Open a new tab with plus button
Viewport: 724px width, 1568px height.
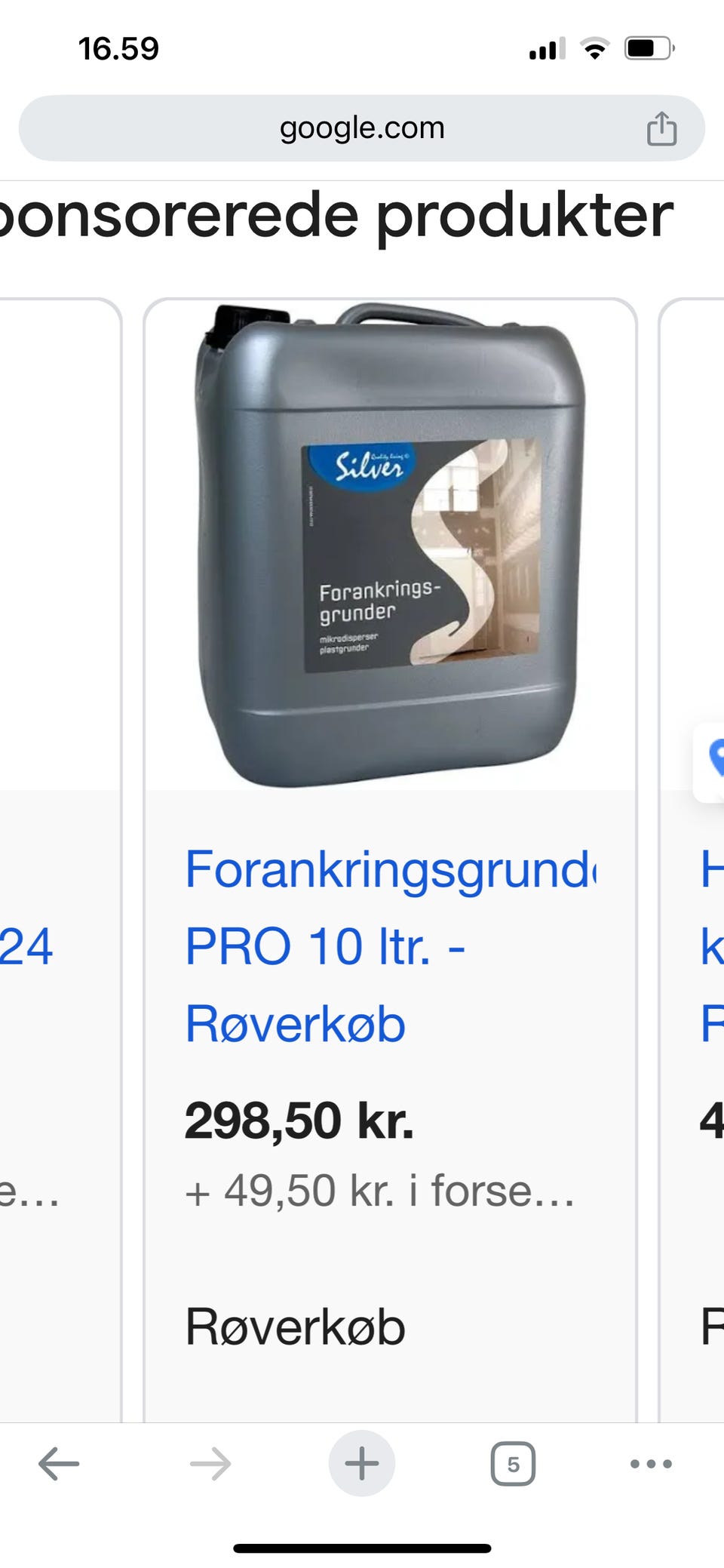point(362,1463)
